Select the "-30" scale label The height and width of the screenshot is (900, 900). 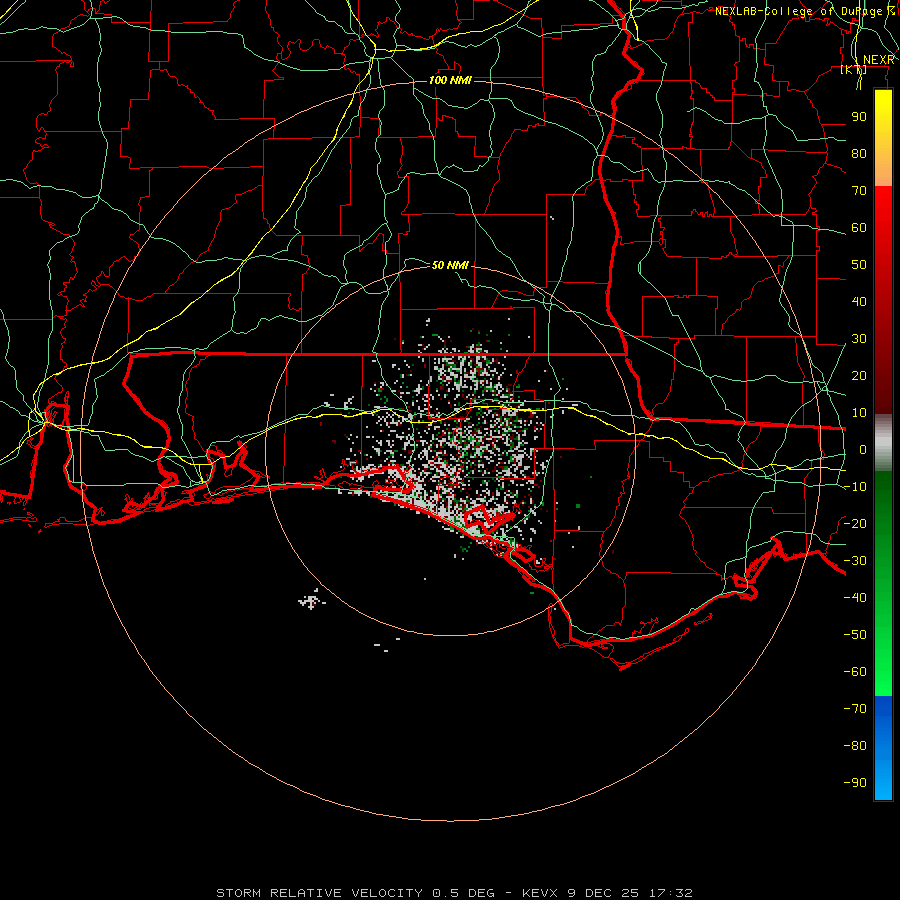pos(855,561)
